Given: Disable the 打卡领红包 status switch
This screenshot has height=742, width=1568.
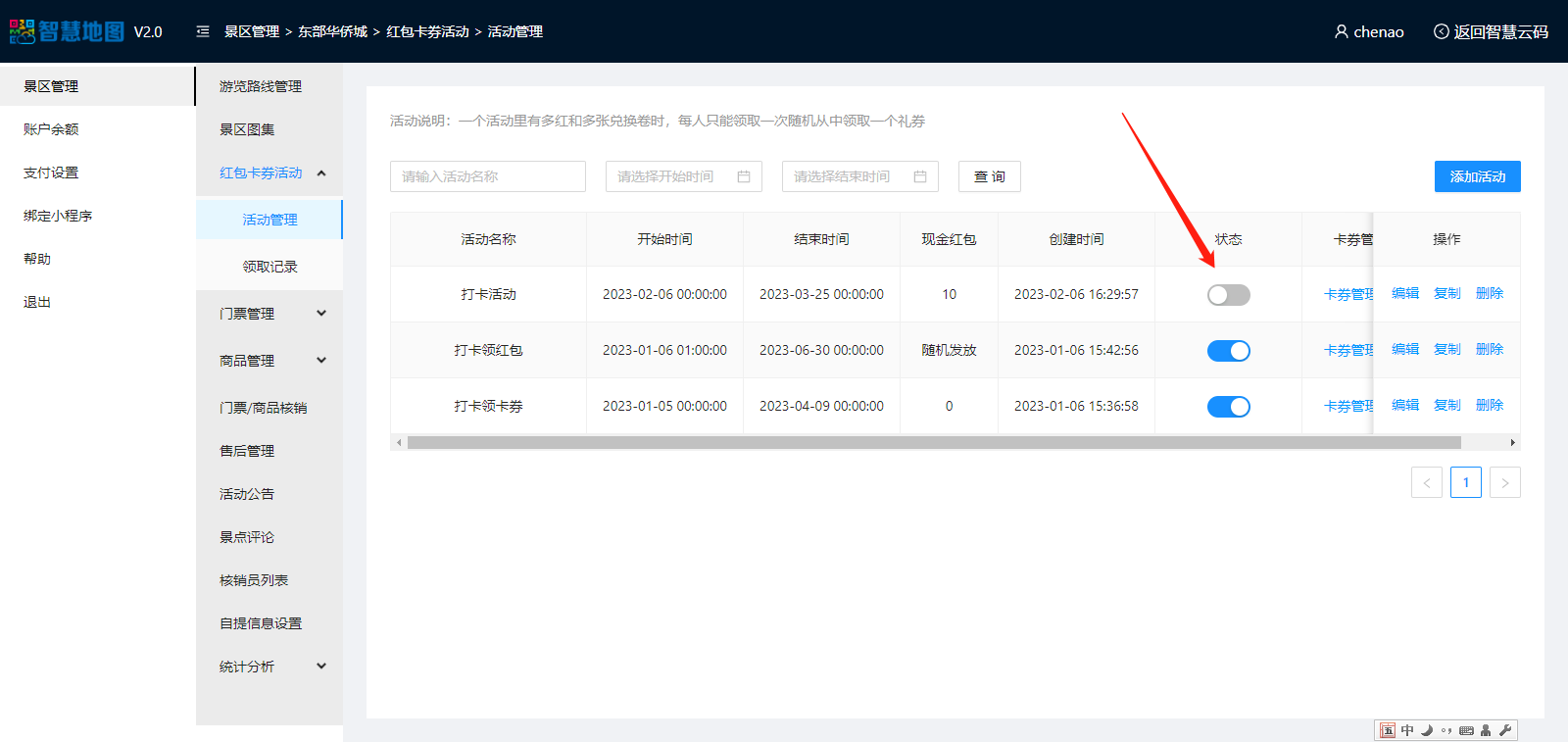Looking at the screenshot, I should point(1228,351).
